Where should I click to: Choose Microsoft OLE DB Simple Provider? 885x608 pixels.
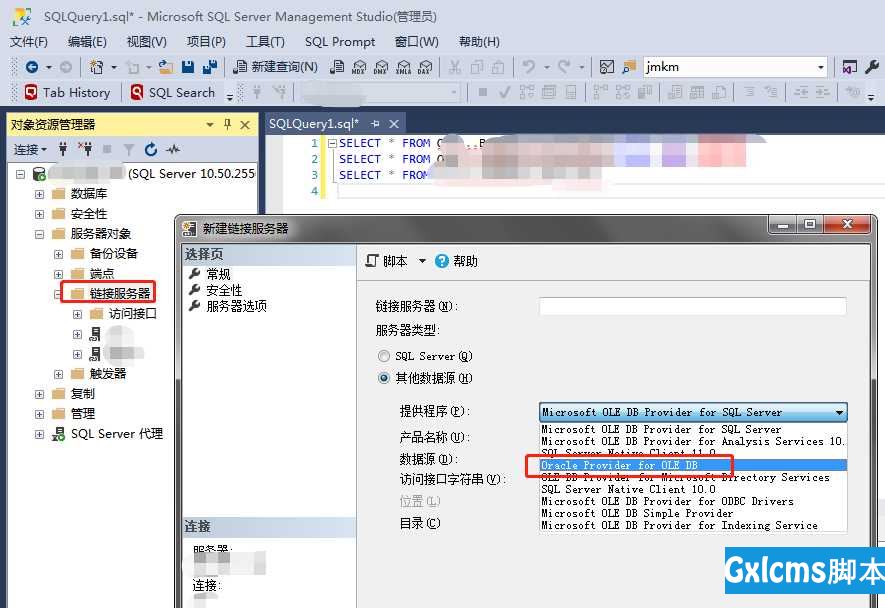click(x=693, y=513)
